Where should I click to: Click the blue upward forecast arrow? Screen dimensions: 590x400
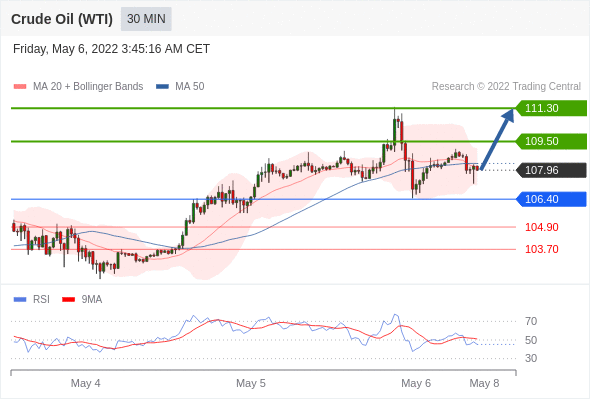click(497, 139)
